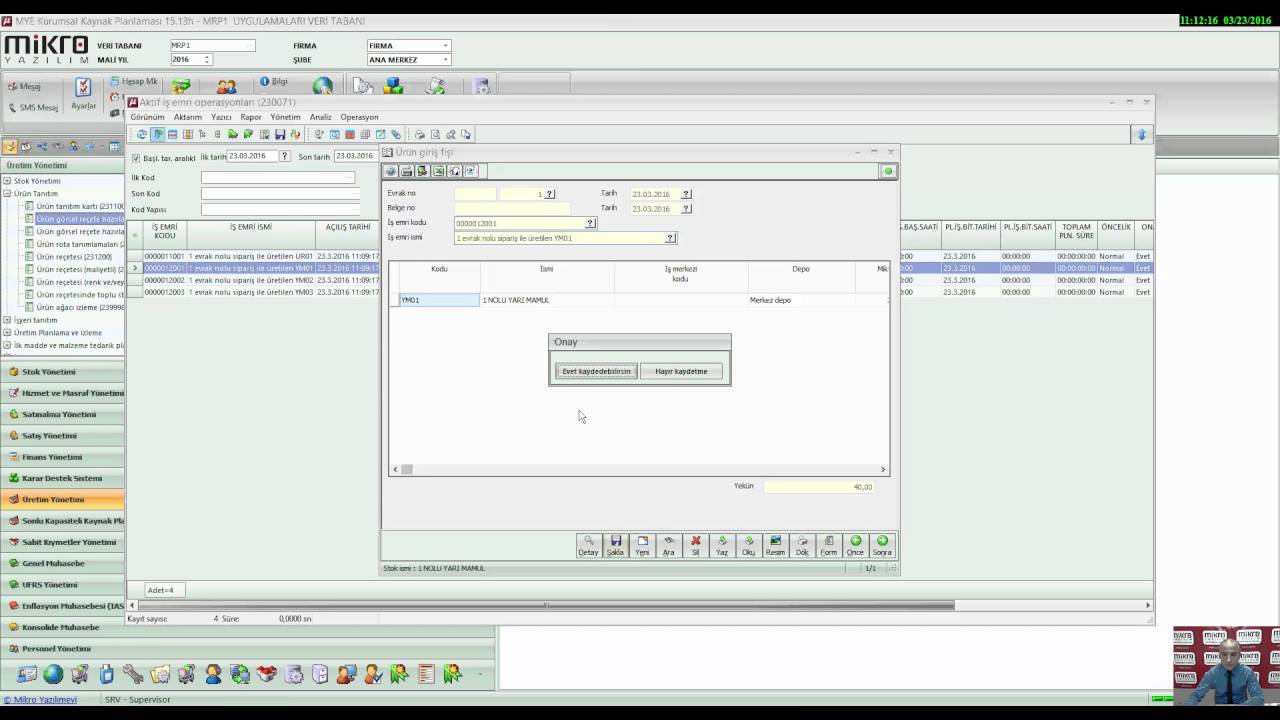
Task: Collapse Ürün Tanıtım tree node
Action: point(7,193)
